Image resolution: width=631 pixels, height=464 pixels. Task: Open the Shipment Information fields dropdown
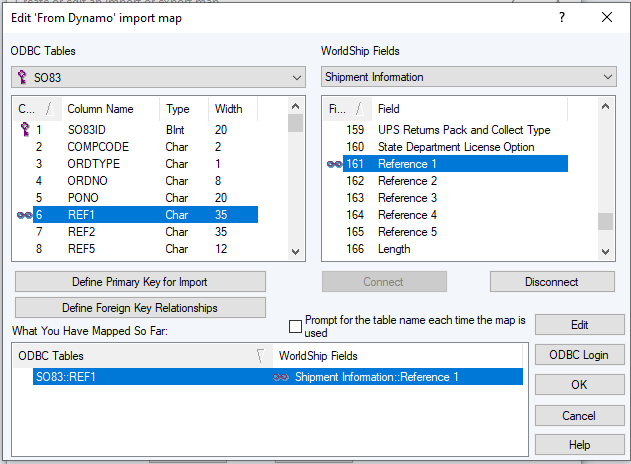pyautogui.click(x=468, y=76)
